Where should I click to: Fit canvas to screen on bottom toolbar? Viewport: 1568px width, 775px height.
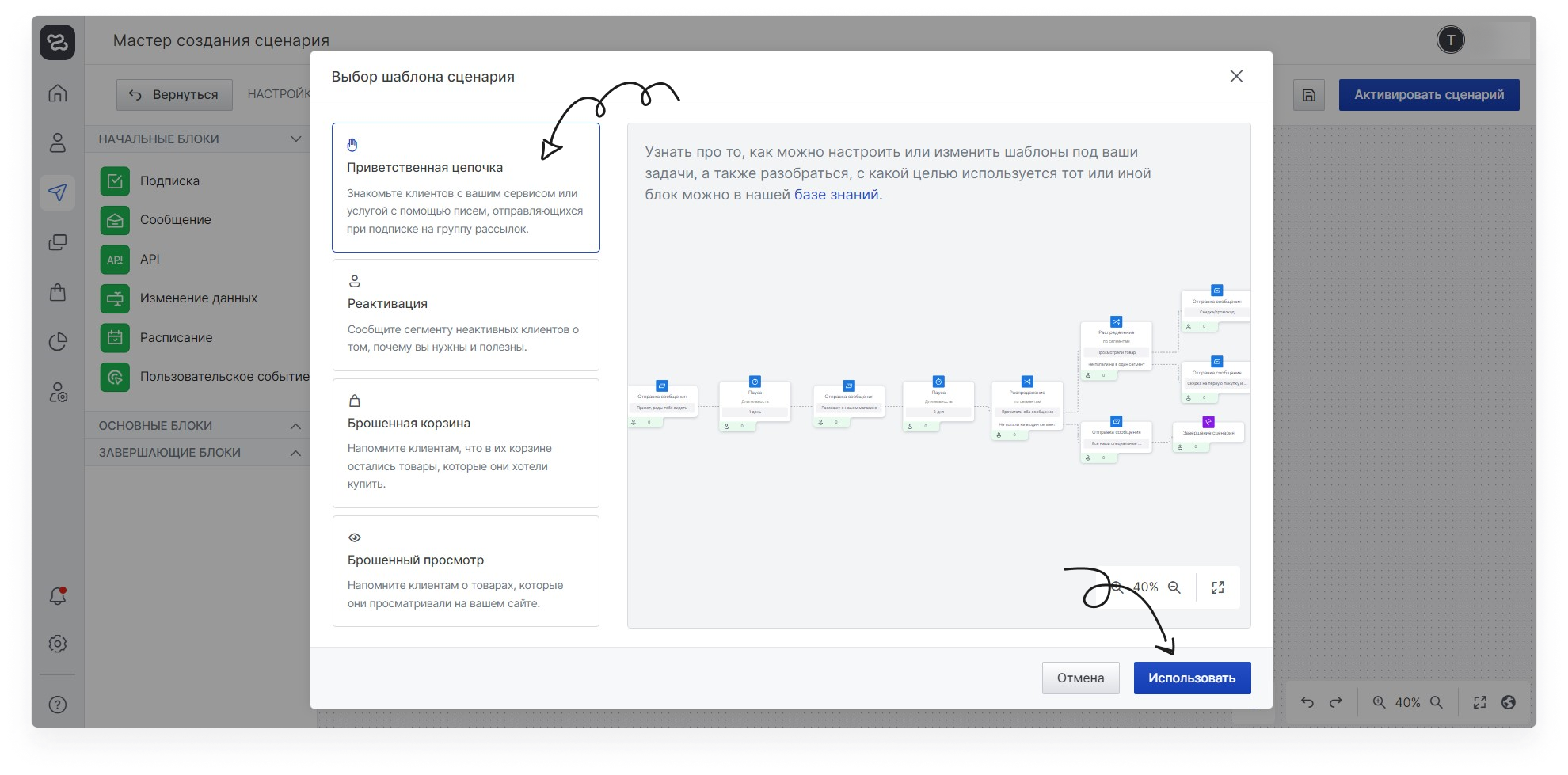point(1479,702)
